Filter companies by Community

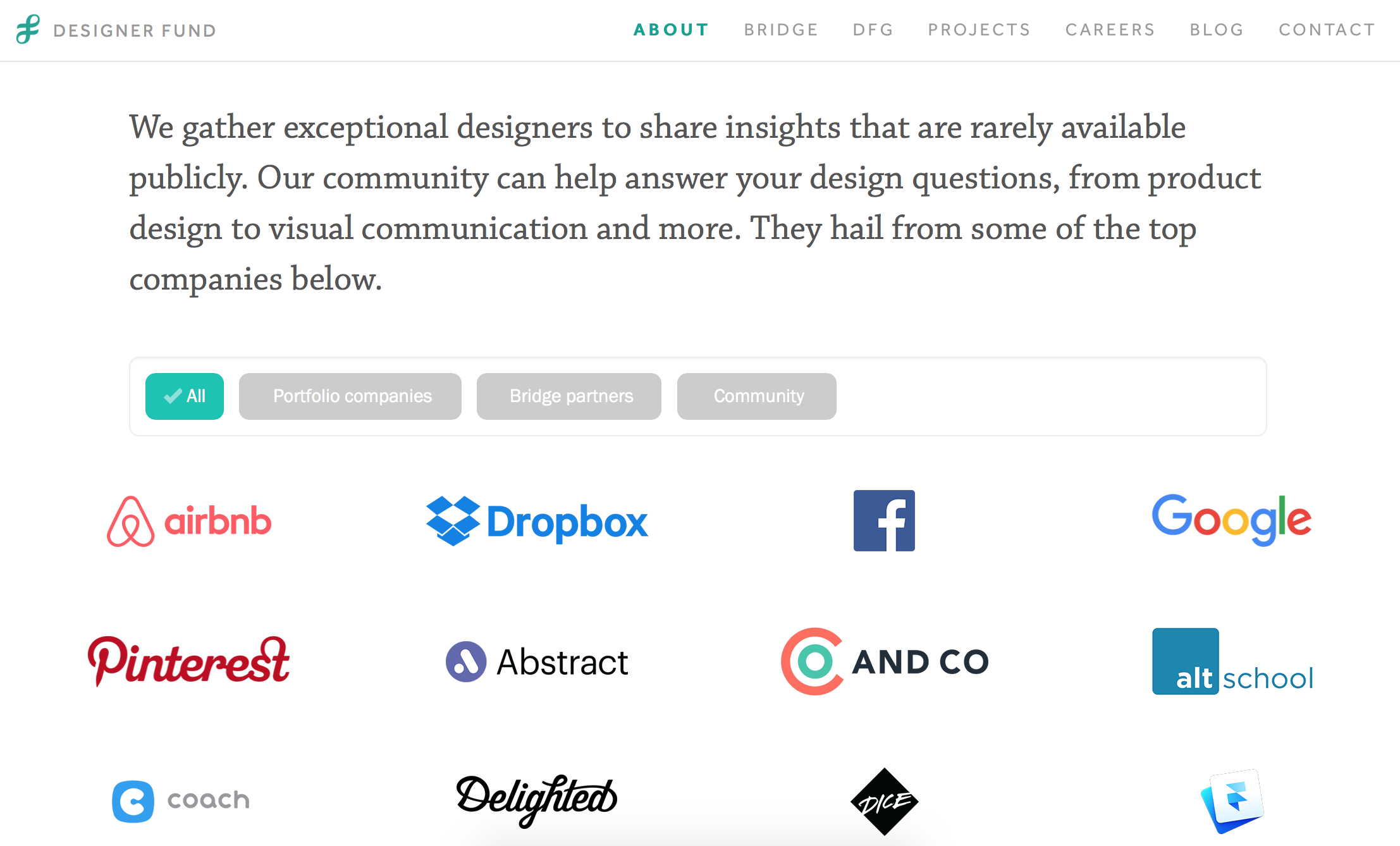point(757,396)
